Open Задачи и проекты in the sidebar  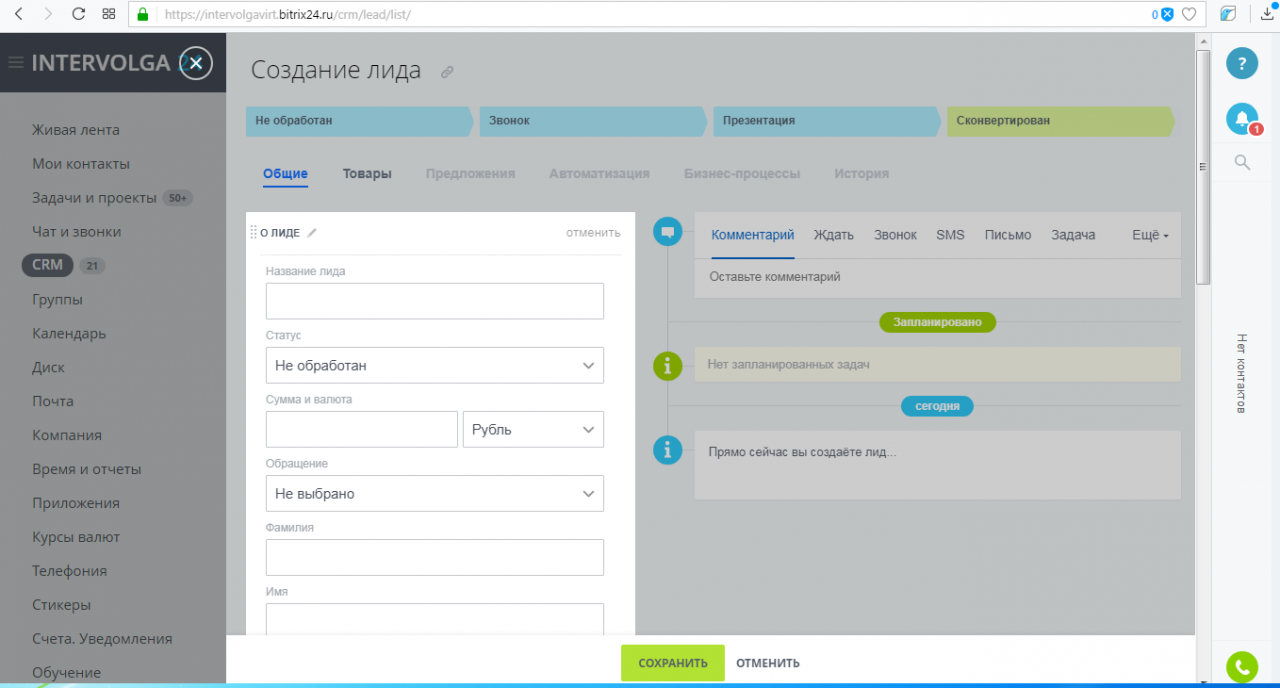pos(94,197)
